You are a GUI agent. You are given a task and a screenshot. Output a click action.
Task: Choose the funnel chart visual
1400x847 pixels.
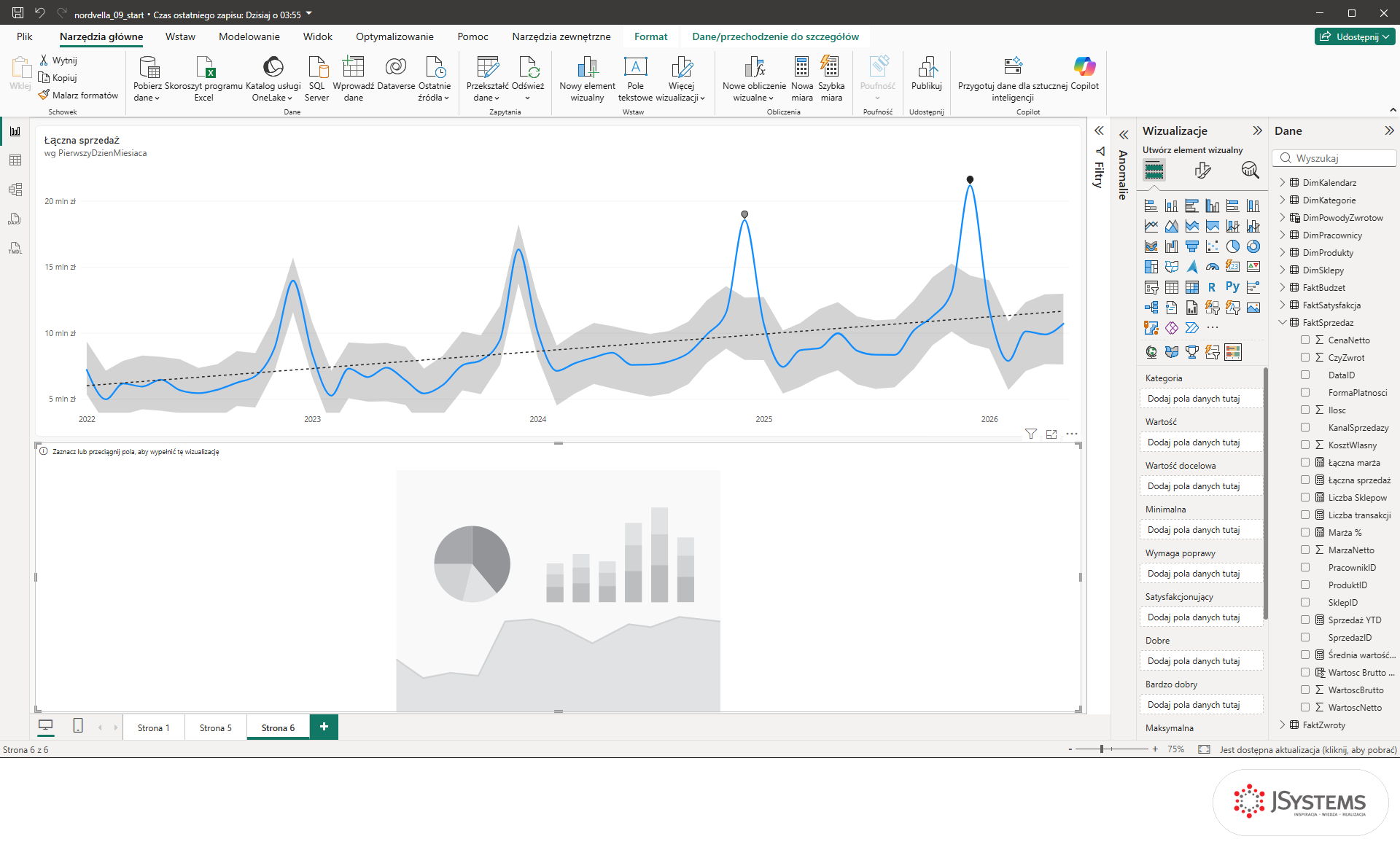coord(1191,246)
